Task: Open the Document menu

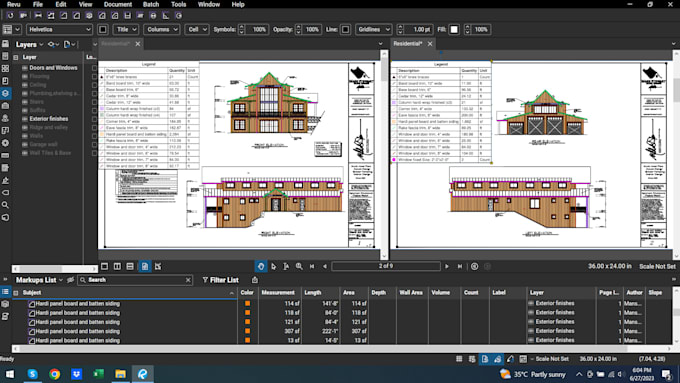Action: [118, 4]
